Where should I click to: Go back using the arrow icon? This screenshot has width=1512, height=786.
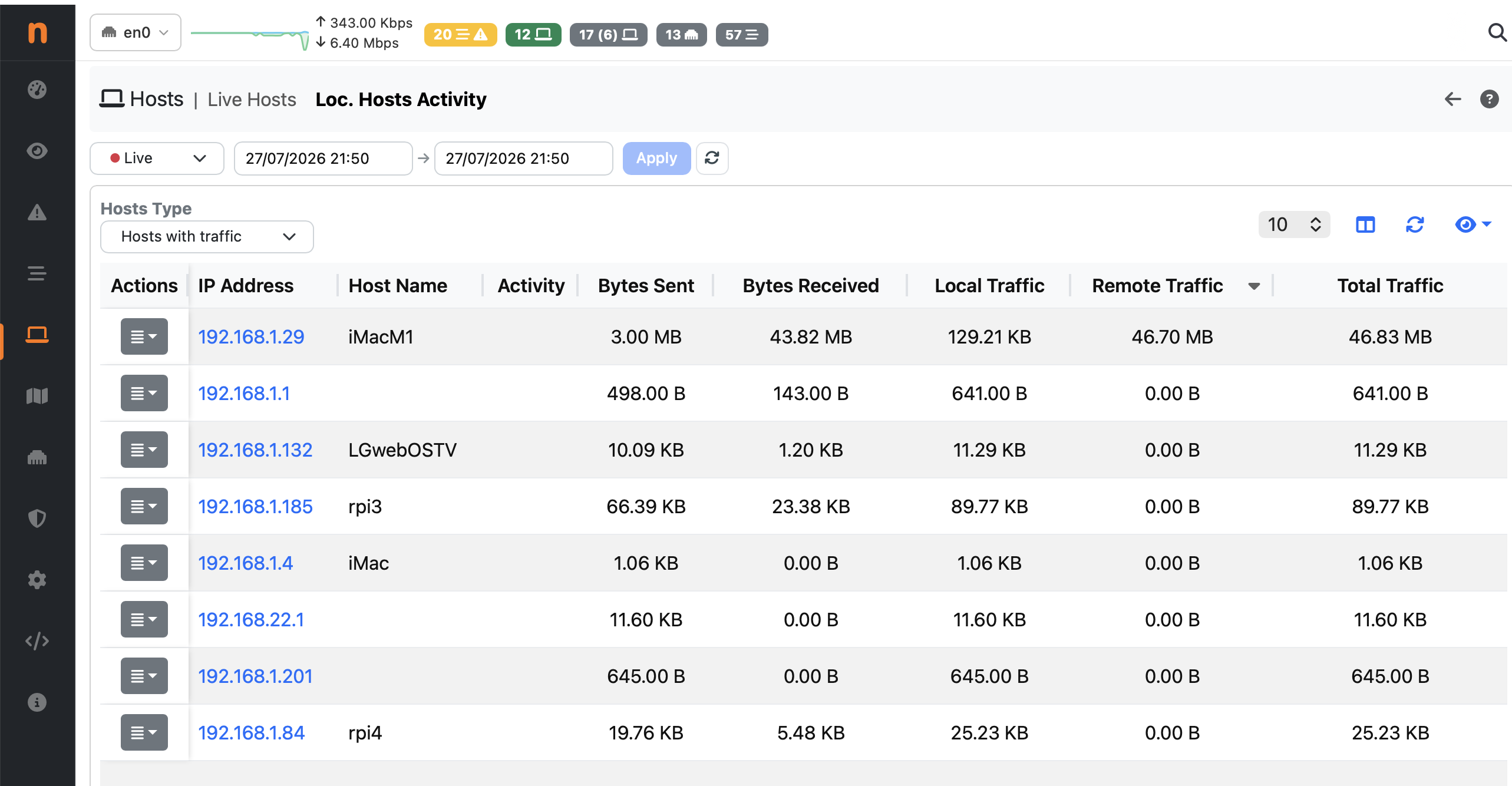pyautogui.click(x=1453, y=99)
